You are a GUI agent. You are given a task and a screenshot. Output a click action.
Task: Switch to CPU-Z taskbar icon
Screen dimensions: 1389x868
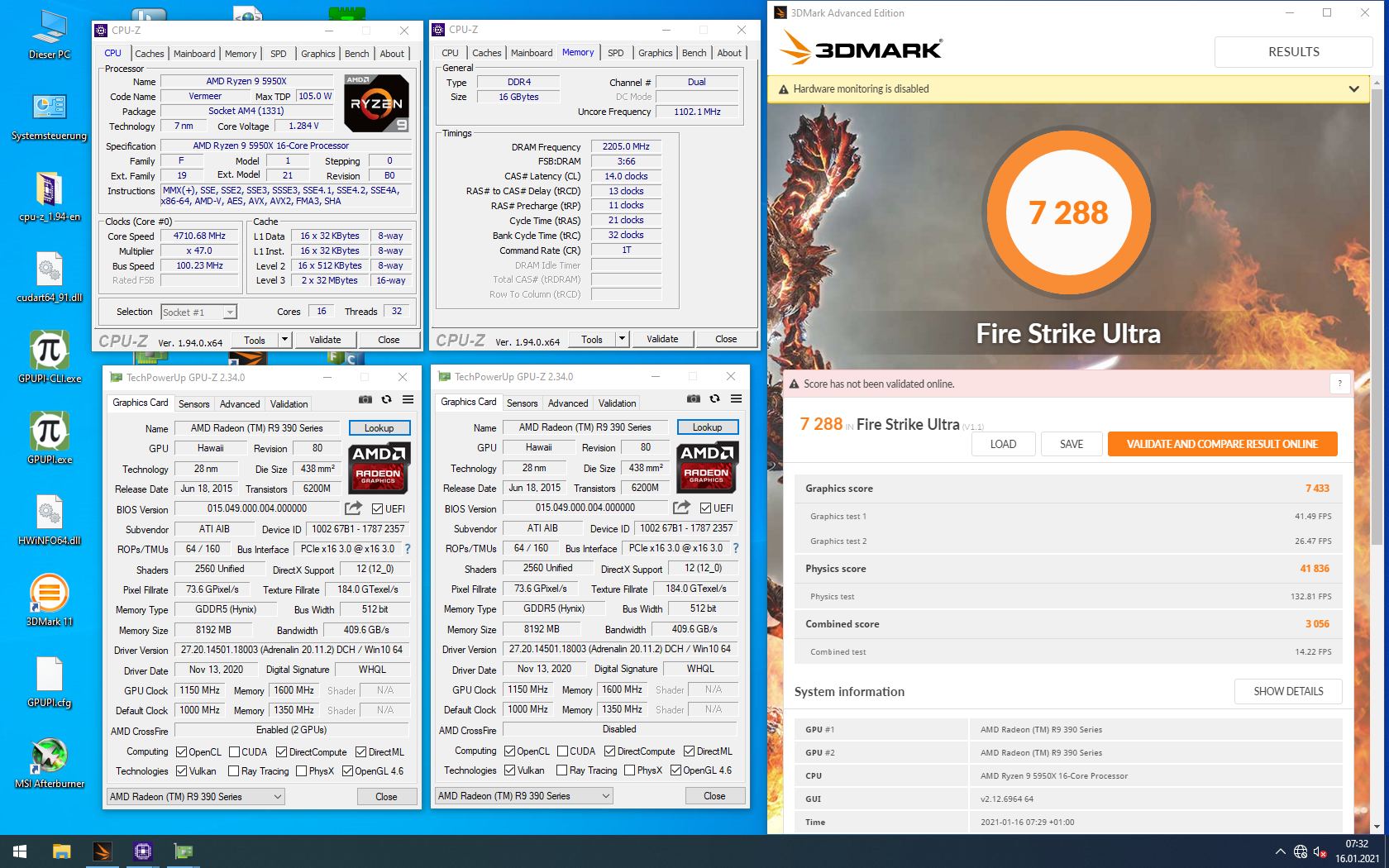(x=143, y=851)
